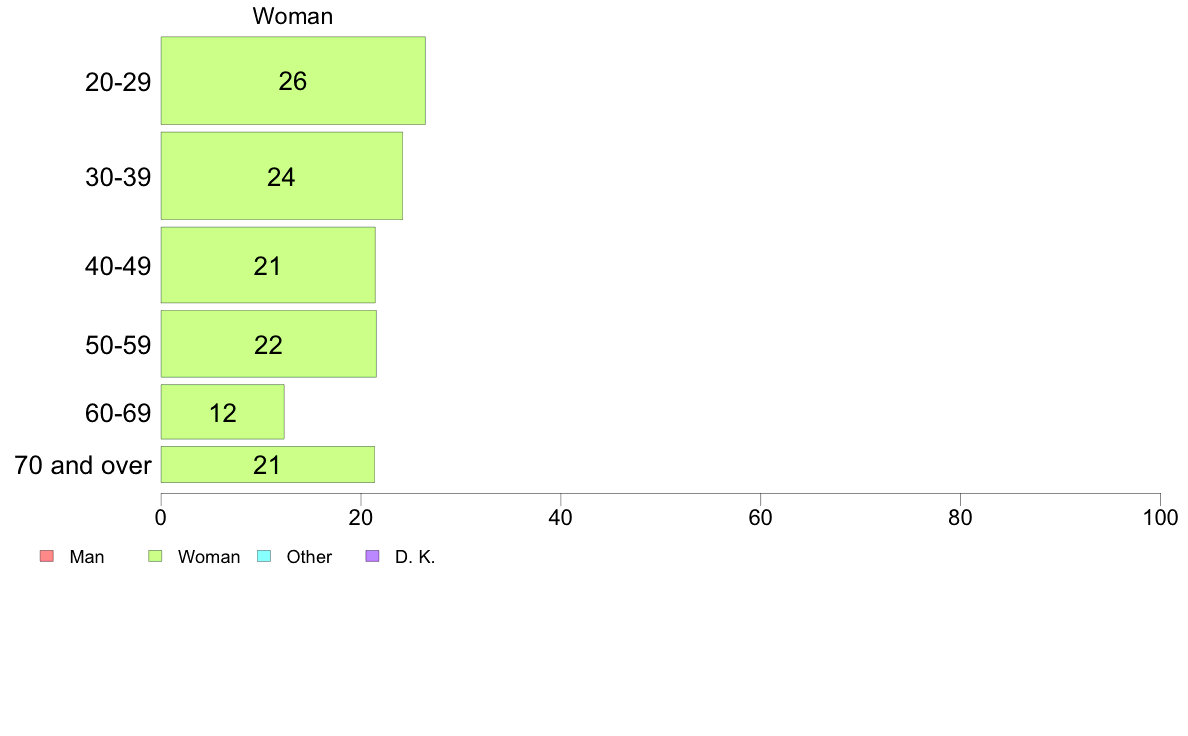Click the 100 tick on the x-axis

[1159, 518]
